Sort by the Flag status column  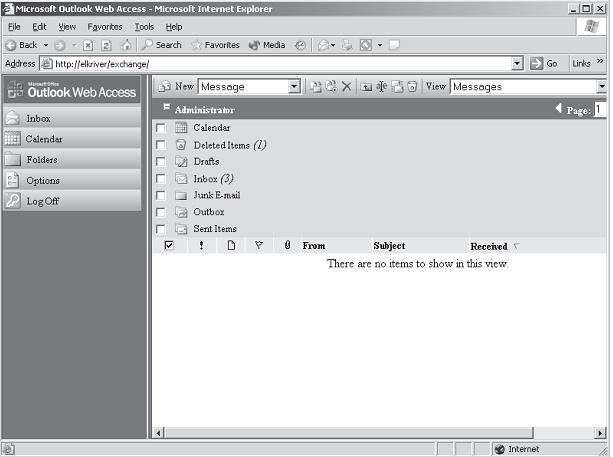(258, 245)
